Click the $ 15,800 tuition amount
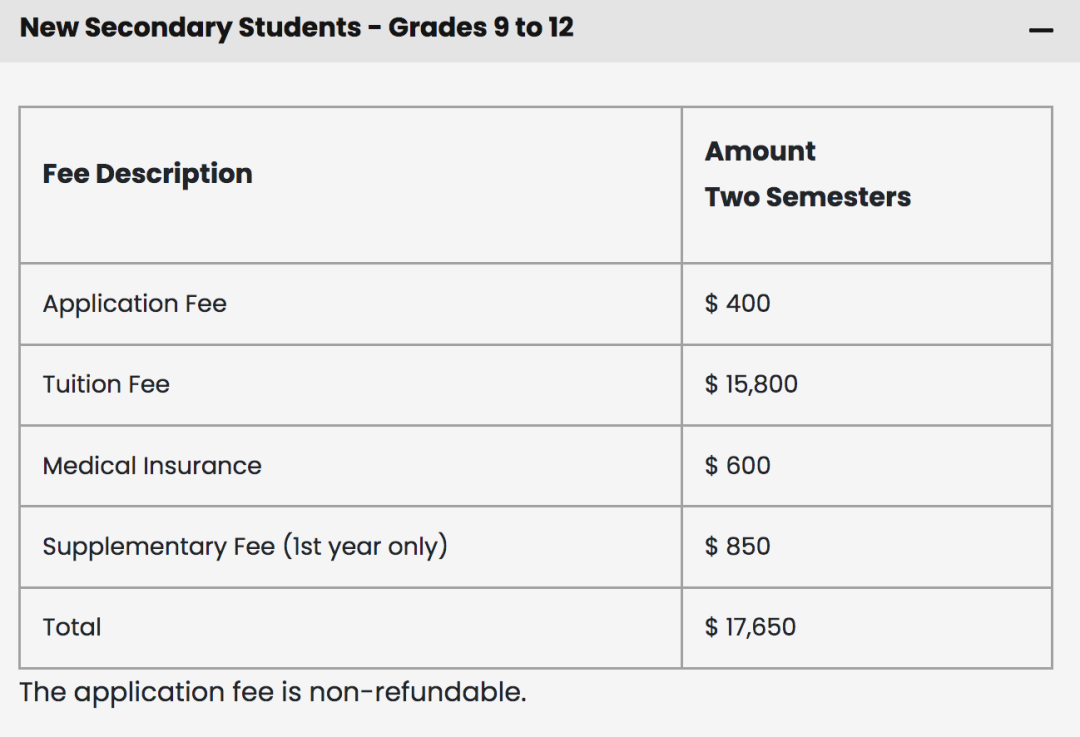This screenshot has height=737, width=1080. click(751, 385)
